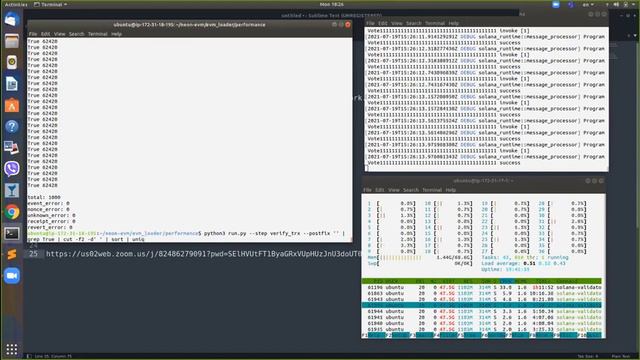Open the 'en' keyboard layout dropdown
The image size is (640, 360).
(x=588, y=4)
